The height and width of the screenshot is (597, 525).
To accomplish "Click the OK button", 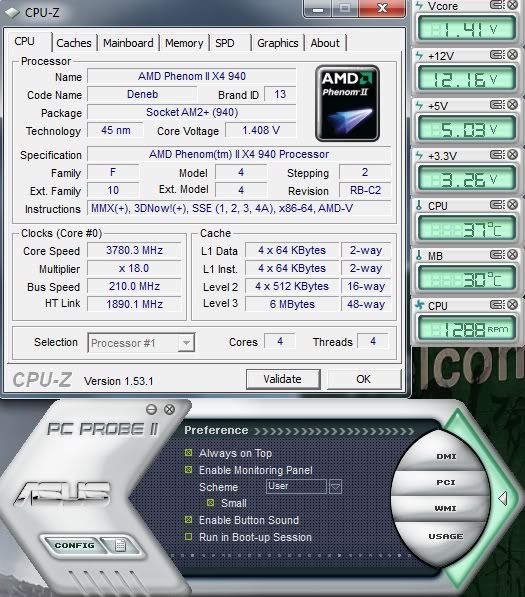I will click(364, 379).
